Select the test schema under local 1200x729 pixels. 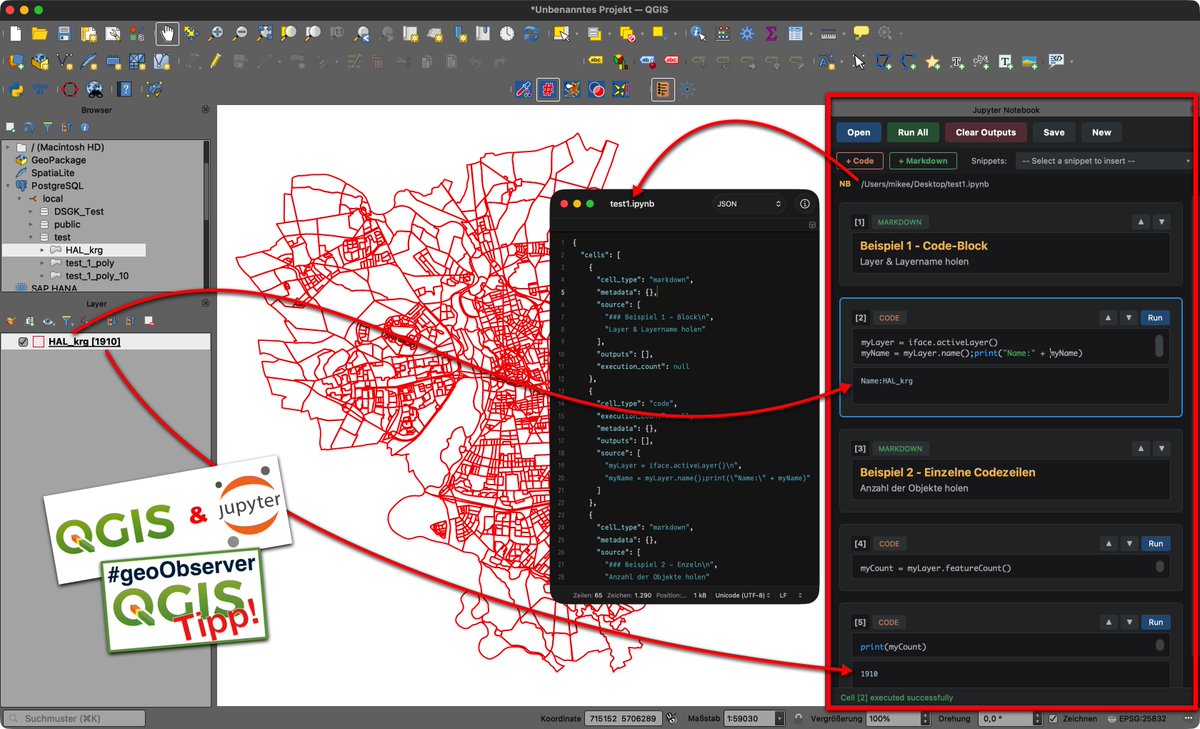coord(62,237)
